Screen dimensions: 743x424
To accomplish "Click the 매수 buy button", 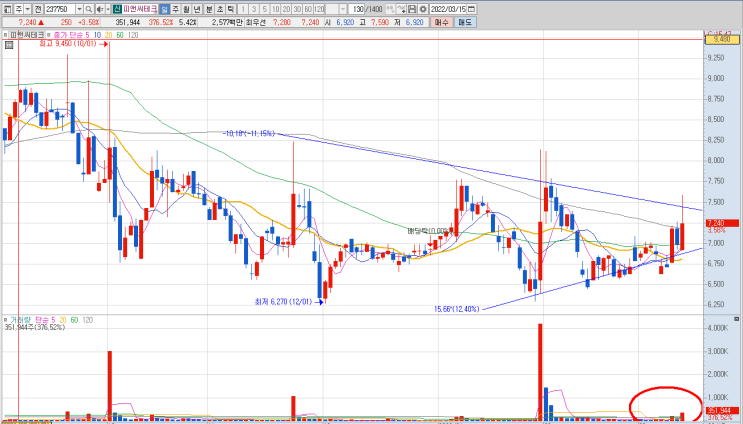I will coord(442,22).
